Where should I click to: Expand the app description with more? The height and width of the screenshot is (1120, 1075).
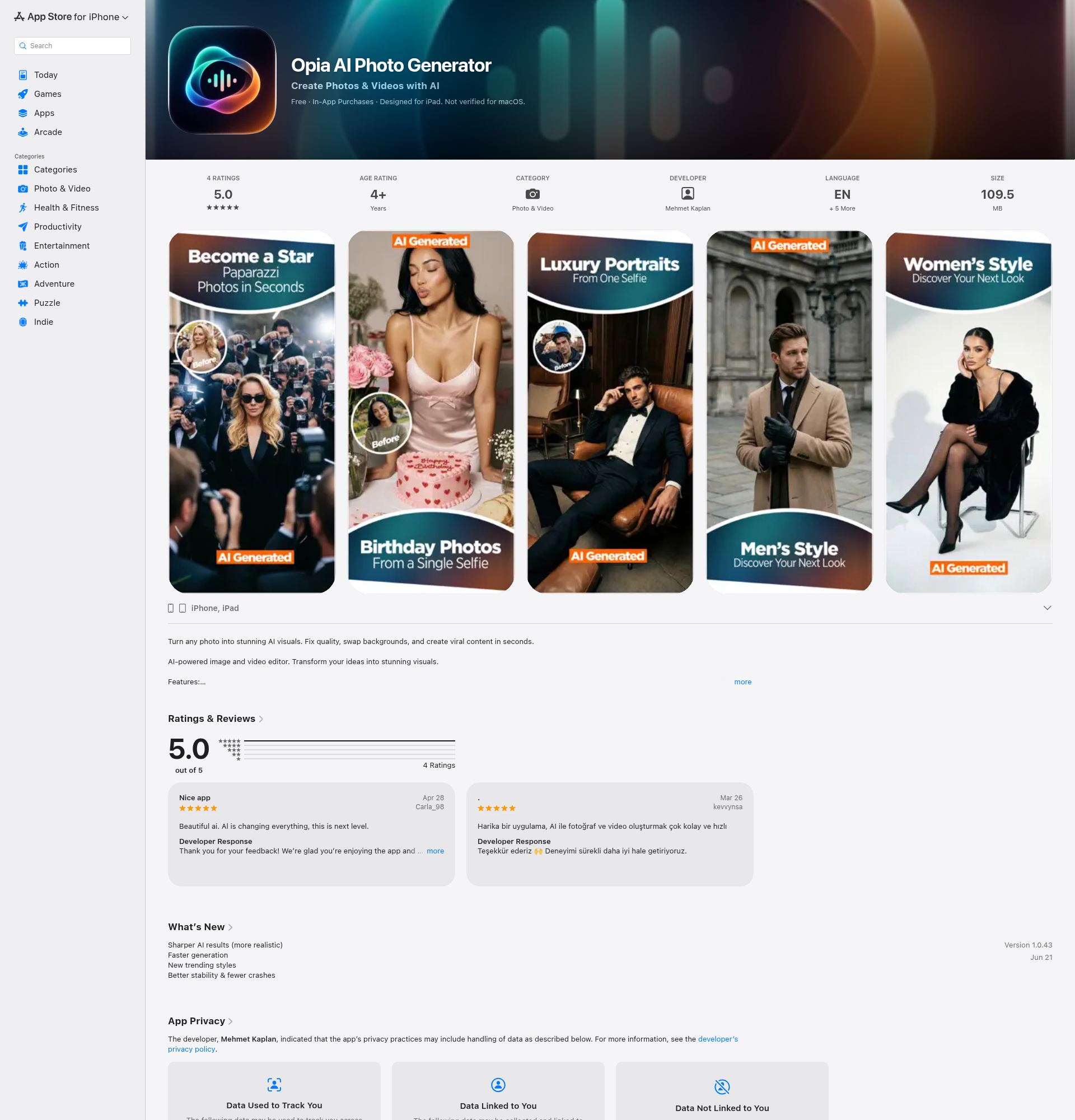(742, 682)
